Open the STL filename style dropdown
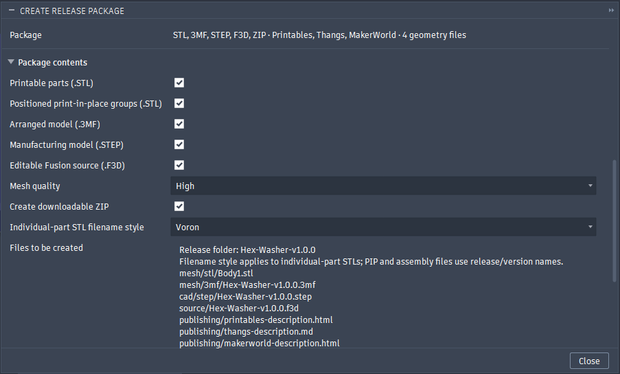This screenshot has height=374, width=620. (383, 227)
